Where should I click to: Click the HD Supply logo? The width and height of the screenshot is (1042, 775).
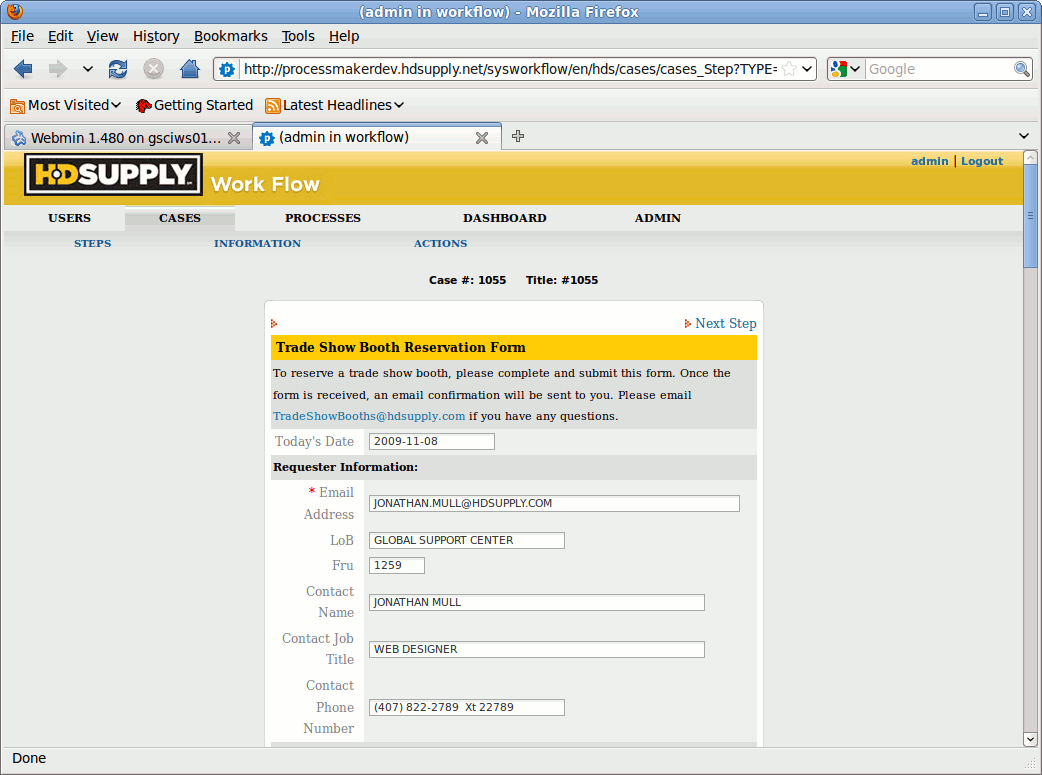(x=113, y=175)
